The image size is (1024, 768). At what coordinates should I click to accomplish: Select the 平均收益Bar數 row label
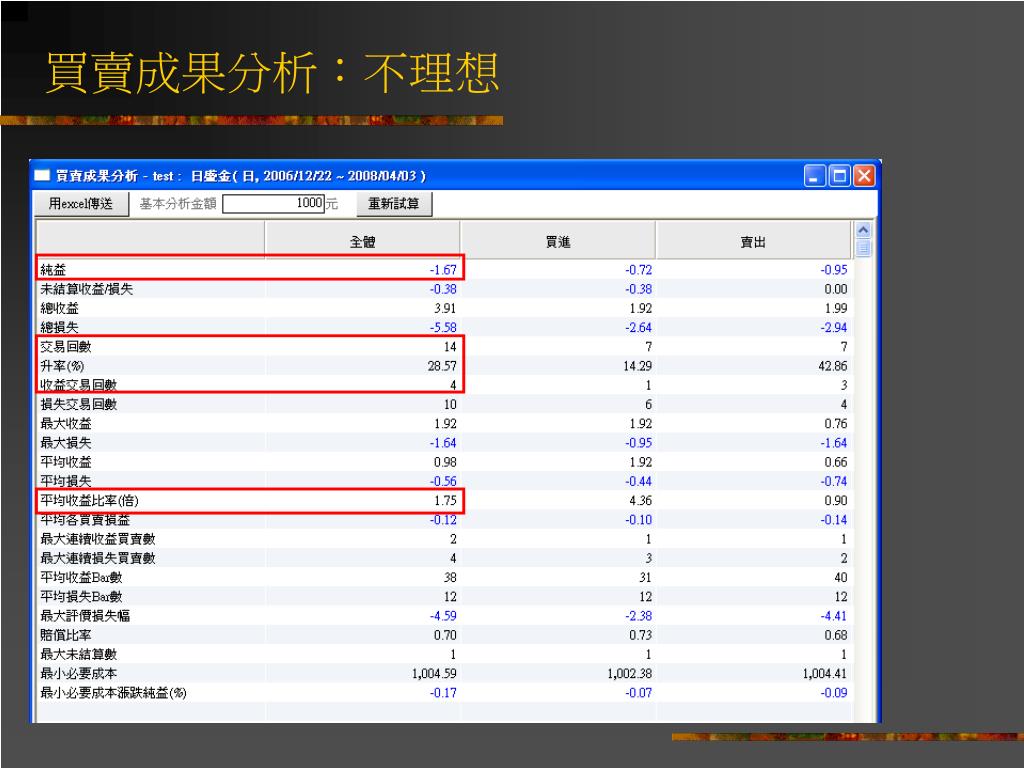(x=82, y=577)
